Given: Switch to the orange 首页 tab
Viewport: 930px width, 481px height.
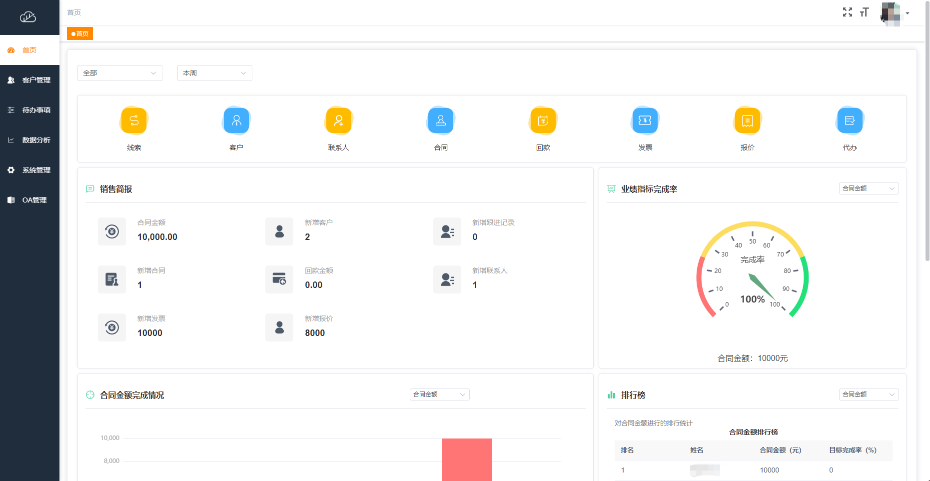Looking at the screenshot, I should (80, 33).
